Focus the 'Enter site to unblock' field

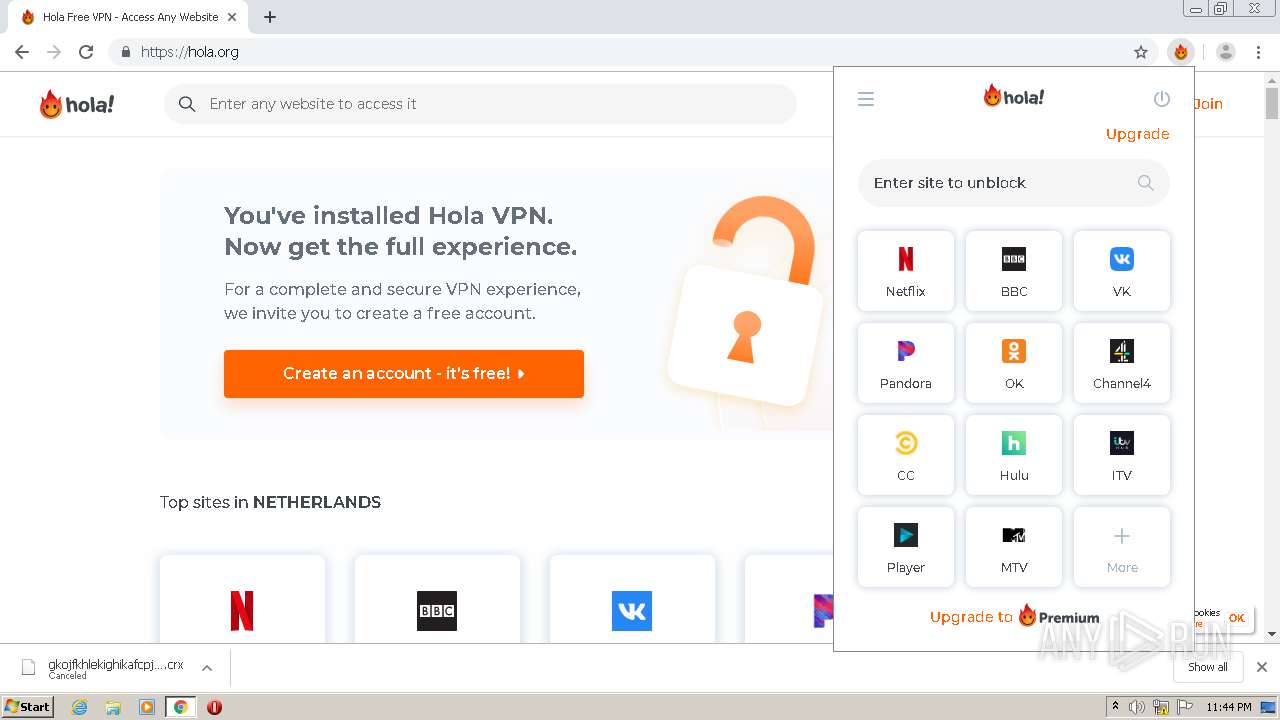click(1013, 183)
